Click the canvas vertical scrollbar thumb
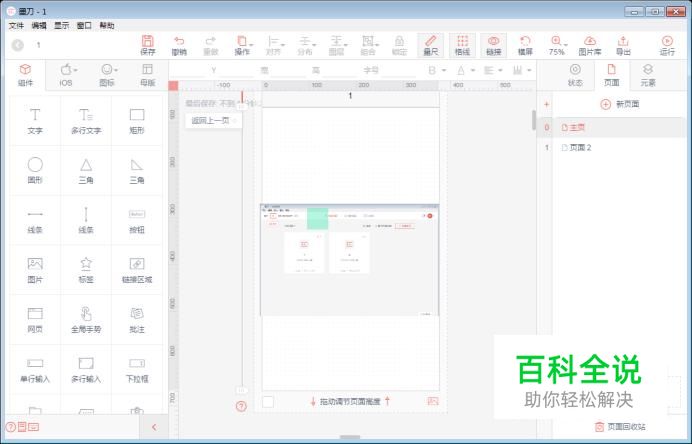692x444 pixels. point(534,120)
